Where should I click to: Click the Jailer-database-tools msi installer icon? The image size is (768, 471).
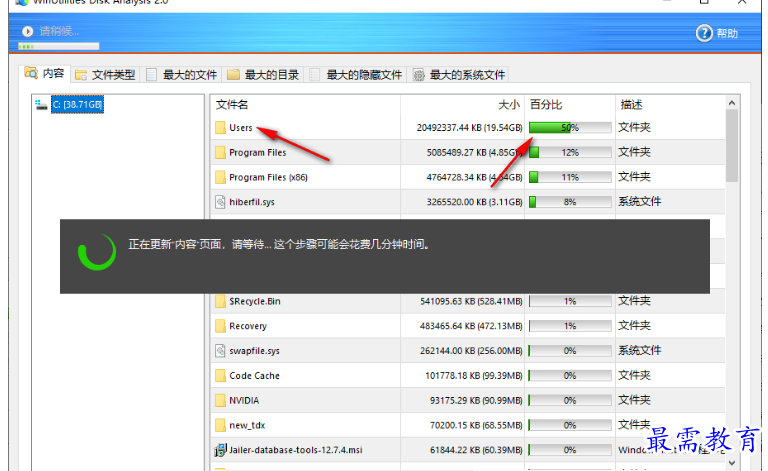click(x=220, y=450)
